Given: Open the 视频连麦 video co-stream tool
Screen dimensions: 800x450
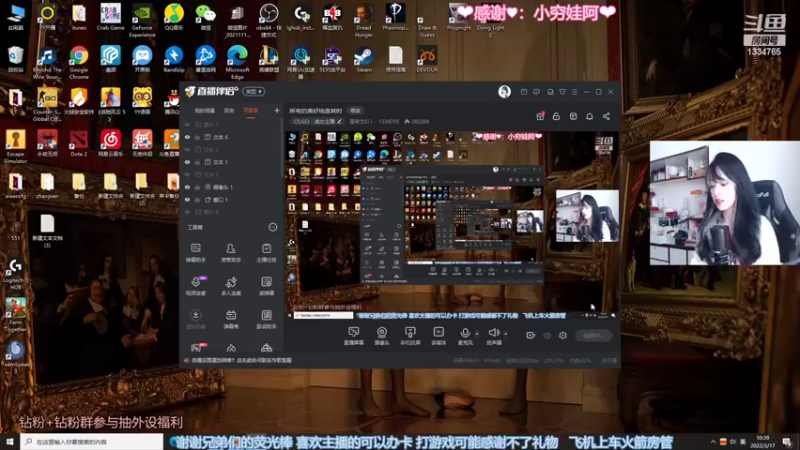Looking at the screenshot, I should 195,286.
